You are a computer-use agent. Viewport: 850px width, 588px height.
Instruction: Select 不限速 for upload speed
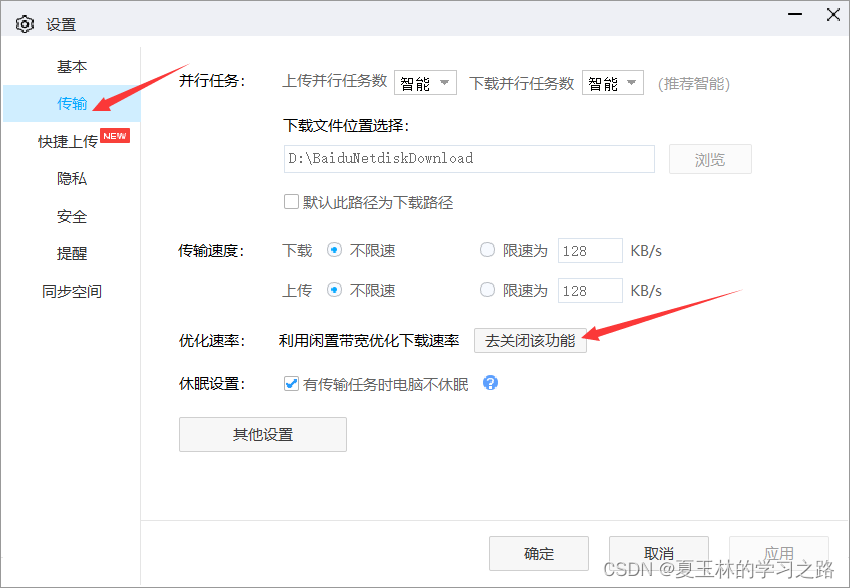tap(334, 290)
